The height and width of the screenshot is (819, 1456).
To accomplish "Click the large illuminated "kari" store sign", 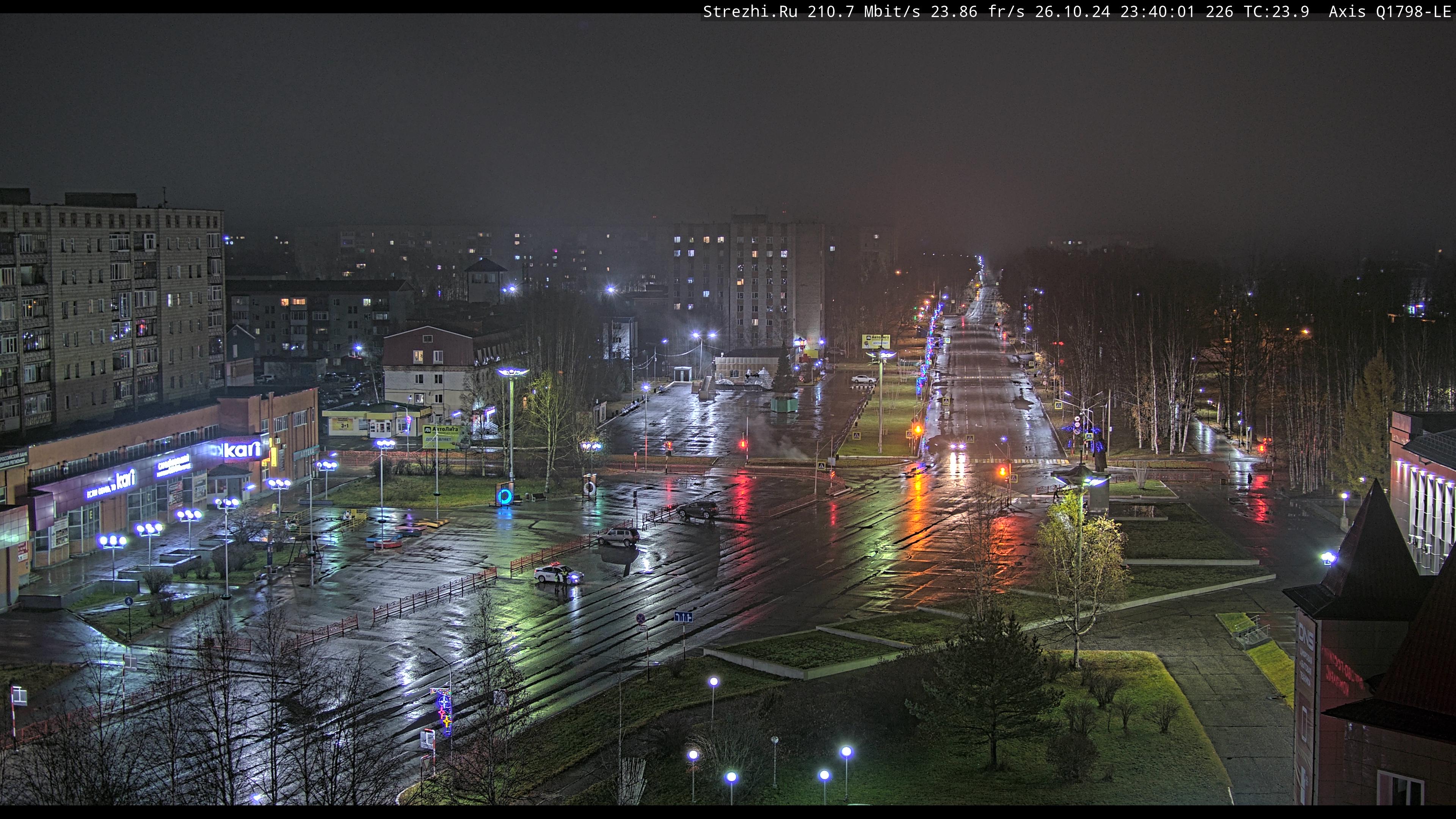I will click(243, 450).
